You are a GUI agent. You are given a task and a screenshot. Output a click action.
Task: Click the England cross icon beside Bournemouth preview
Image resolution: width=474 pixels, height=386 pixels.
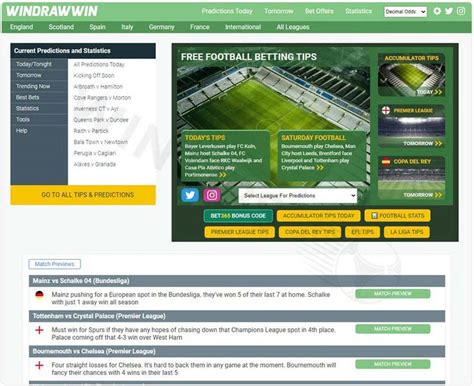tap(39, 365)
